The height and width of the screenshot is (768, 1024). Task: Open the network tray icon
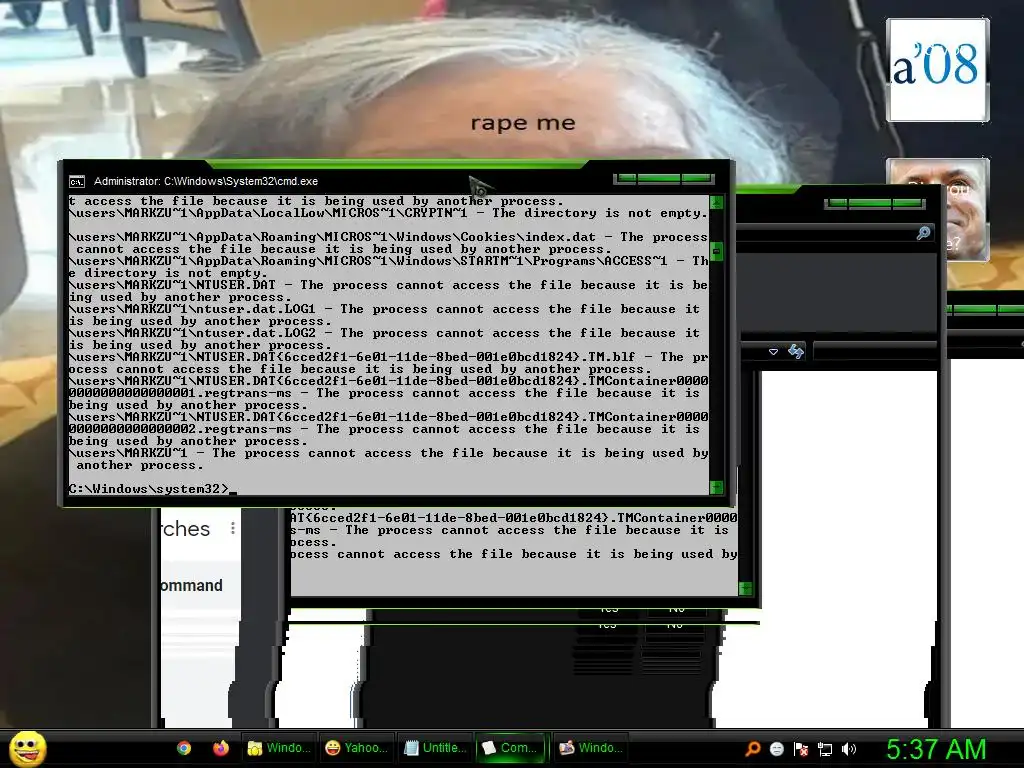click(825, 749)
